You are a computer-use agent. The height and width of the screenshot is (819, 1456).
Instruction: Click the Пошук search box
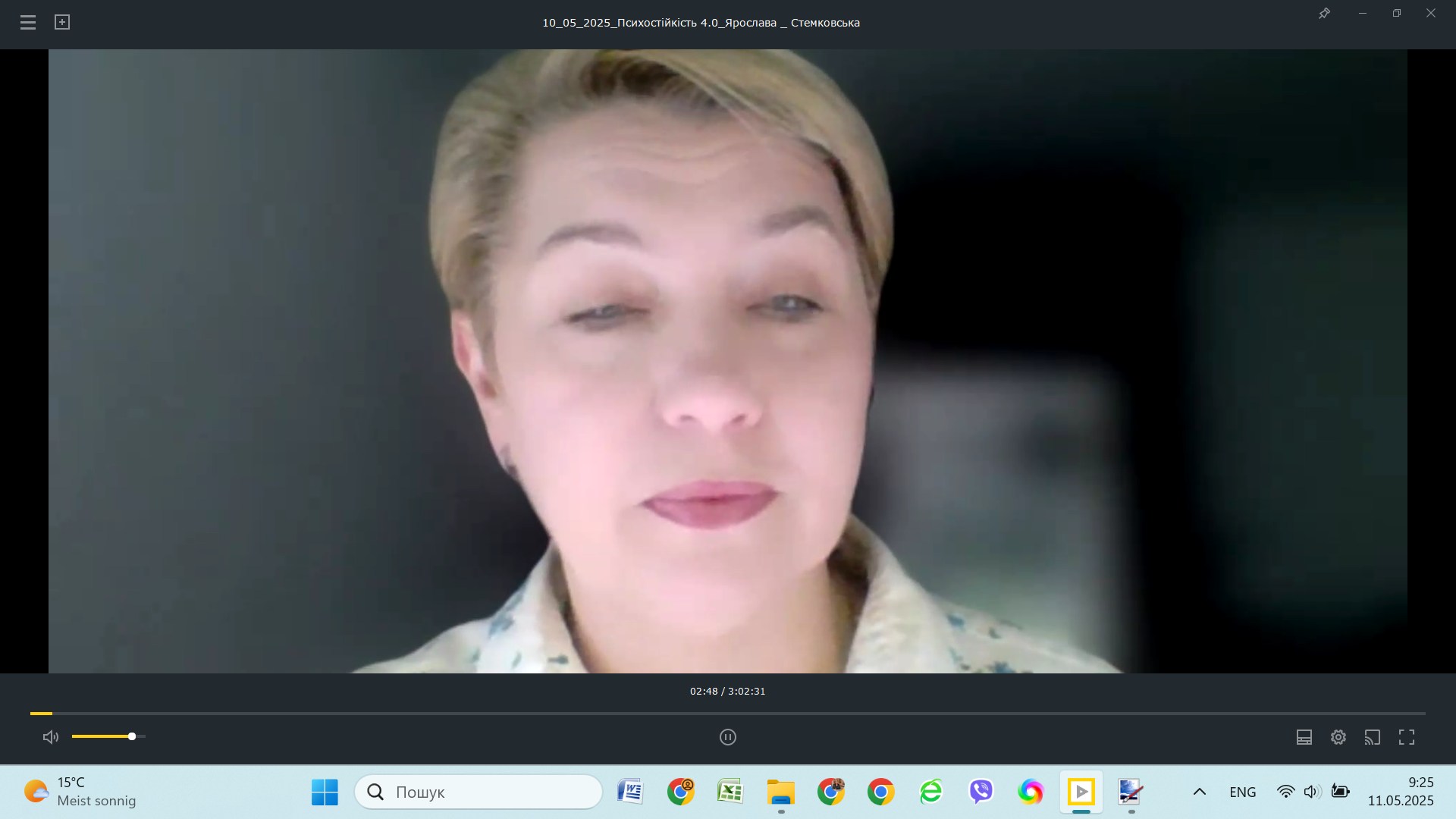coord(479,792)
